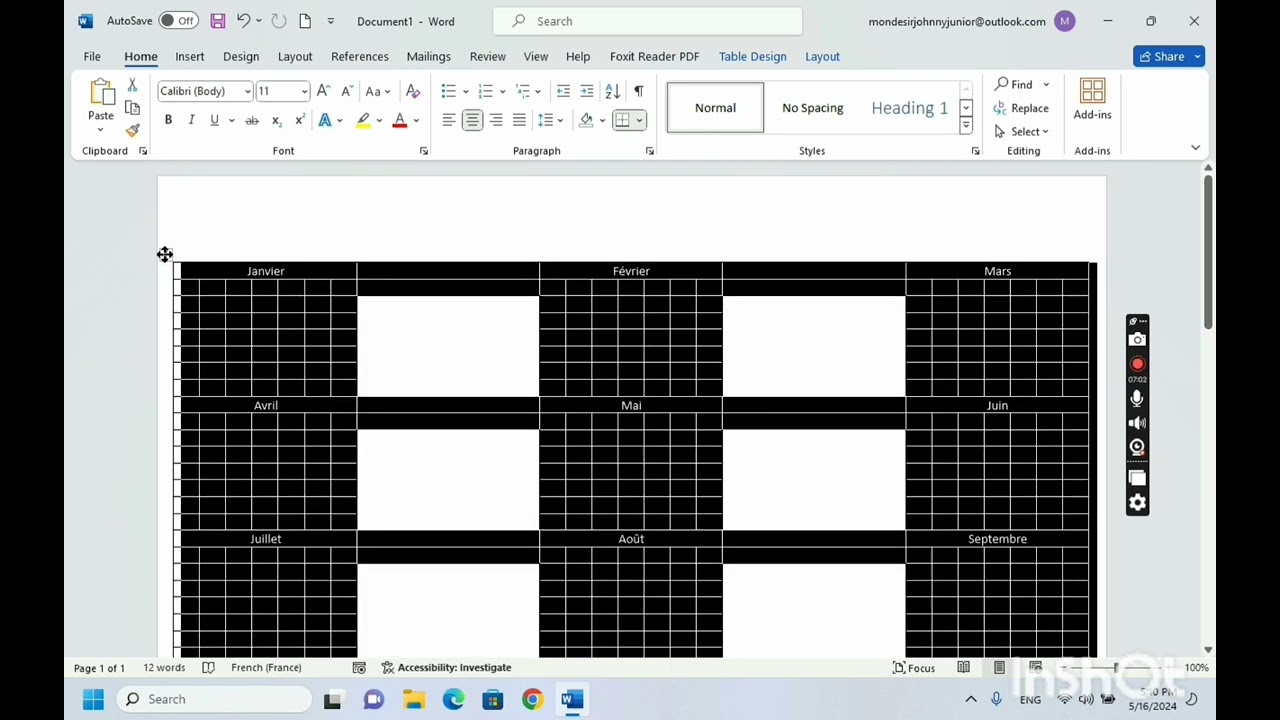Toggle italic formatting
1280x720 pixels.
pyautogui.click(x=191, y=120)
